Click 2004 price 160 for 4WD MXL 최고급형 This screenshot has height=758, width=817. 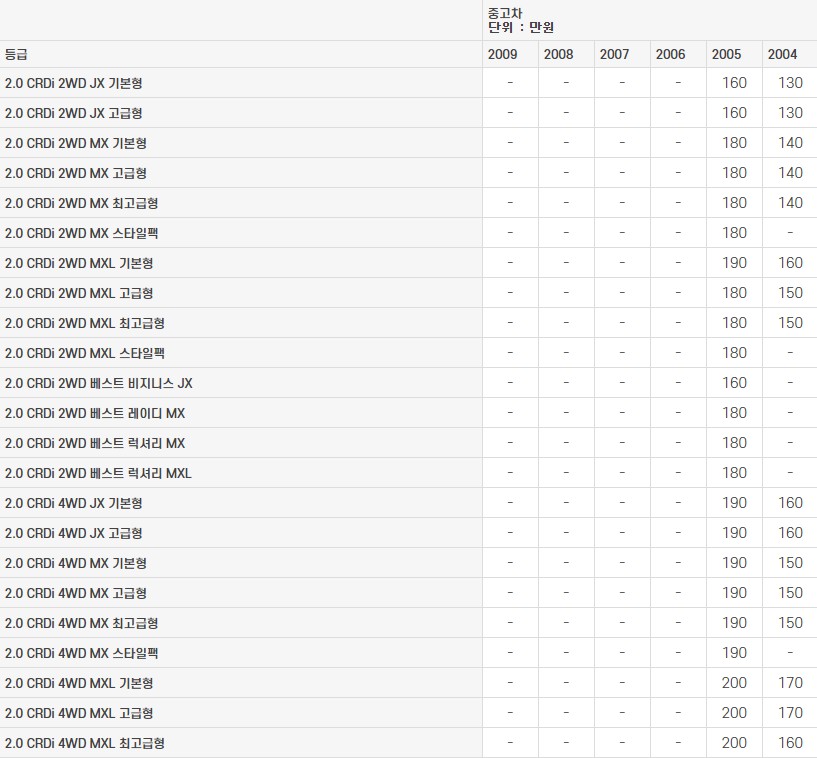coord(790,743)
